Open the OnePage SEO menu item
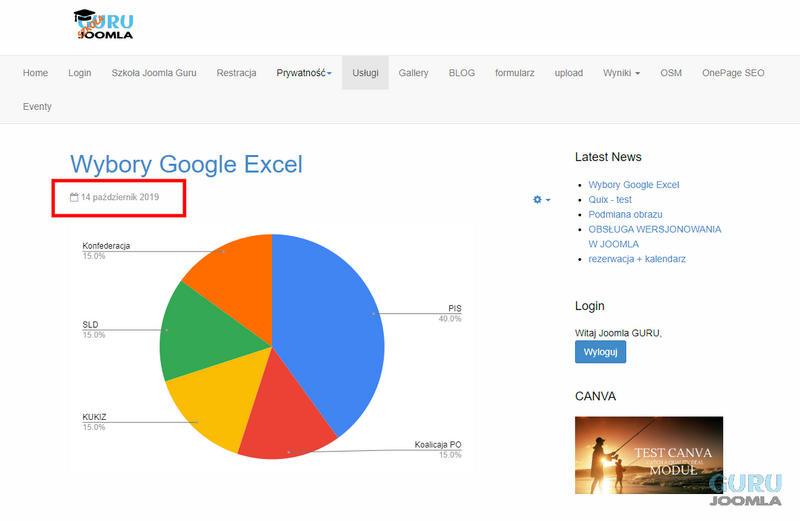Image resolution: width=800 pixels, height=521 pixels. tap(733, 73)
